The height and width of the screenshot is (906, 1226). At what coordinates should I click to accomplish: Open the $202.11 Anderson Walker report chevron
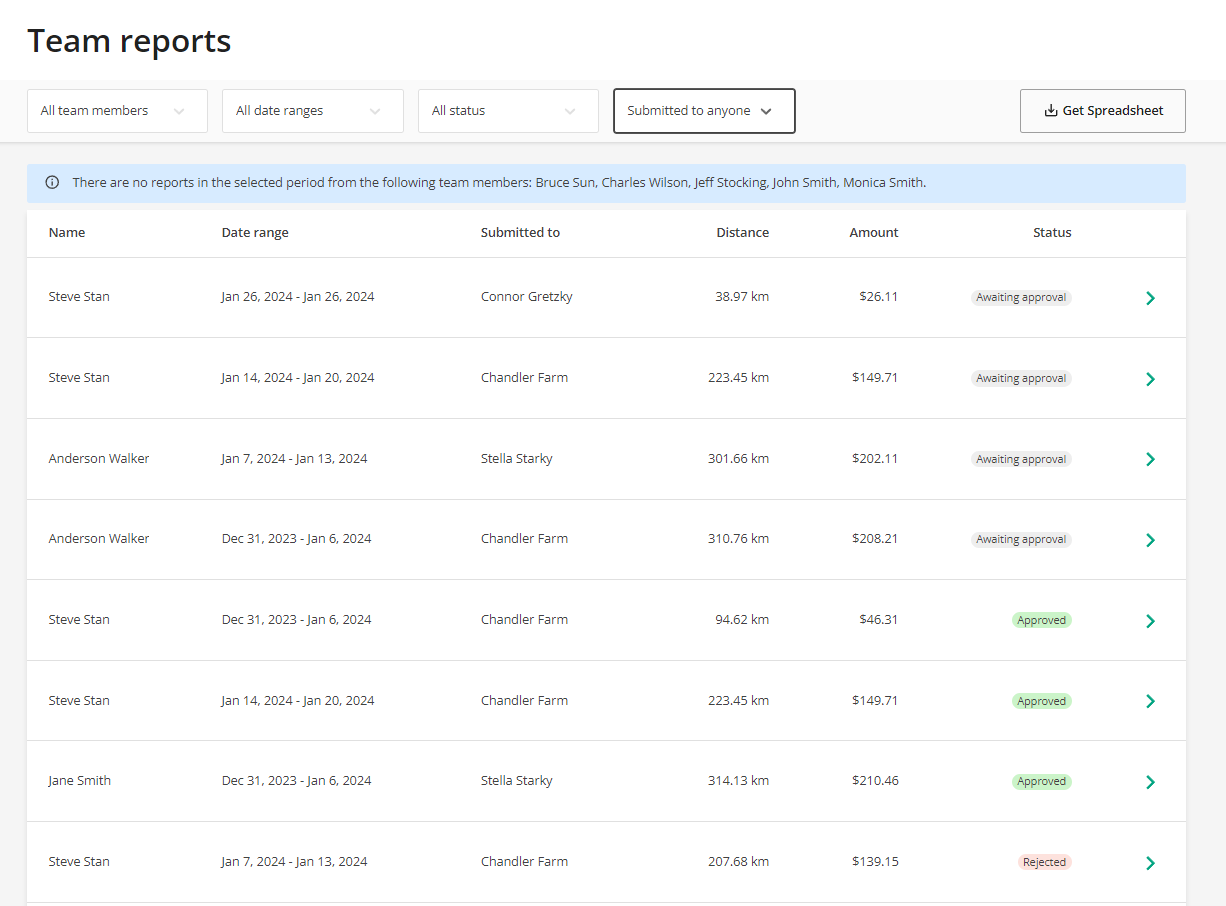[x=1150, y=459]
